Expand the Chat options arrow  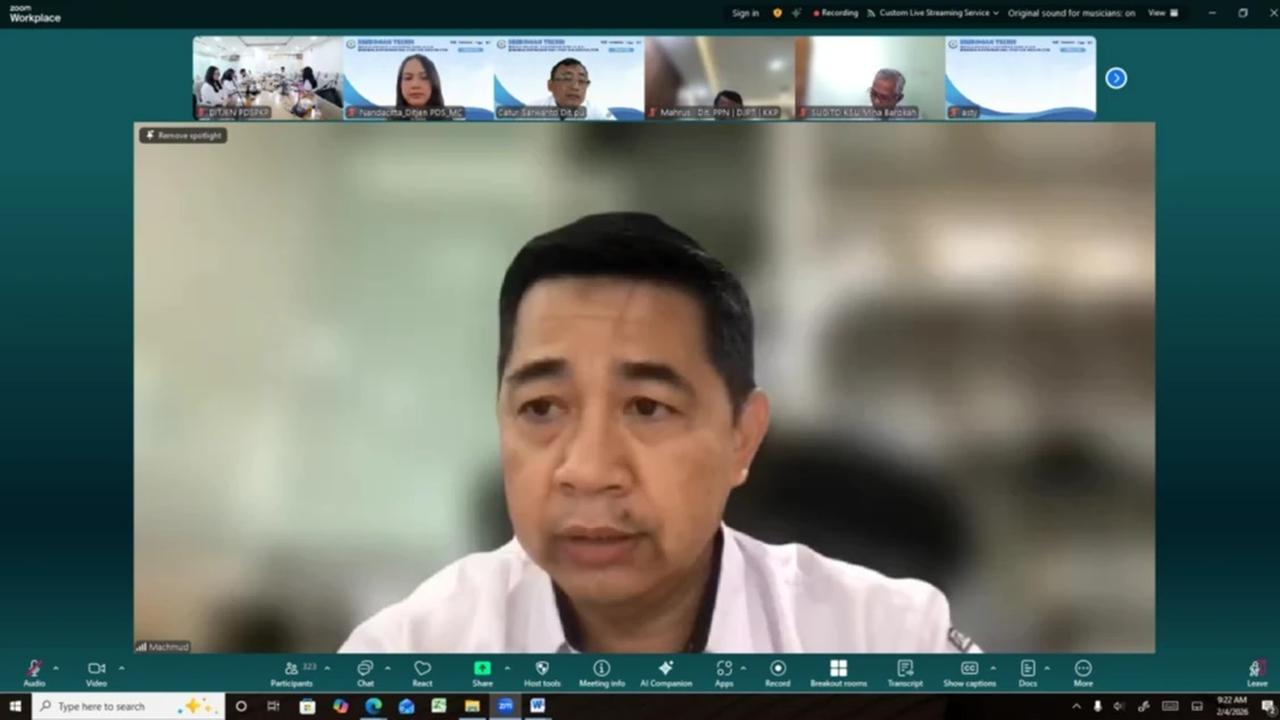tap(388, 668)
